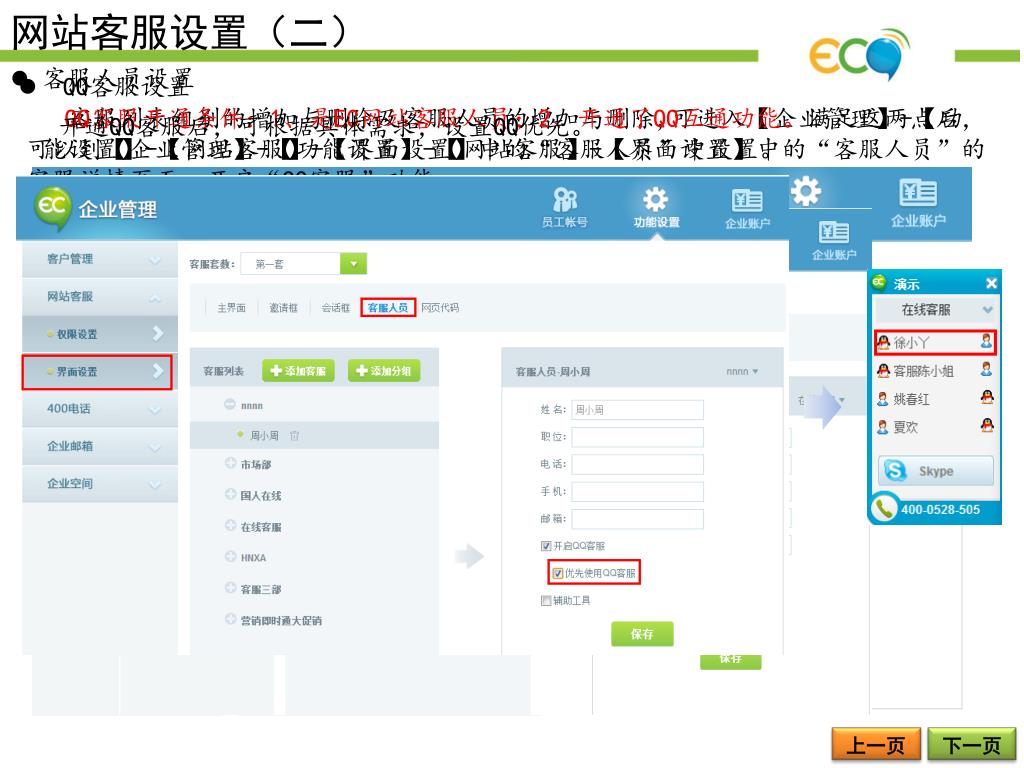The height and width of the screenshot is (768, 1024).
Task: Enable the 辅助工具 checkbox
Action: [x=546, y=601]
